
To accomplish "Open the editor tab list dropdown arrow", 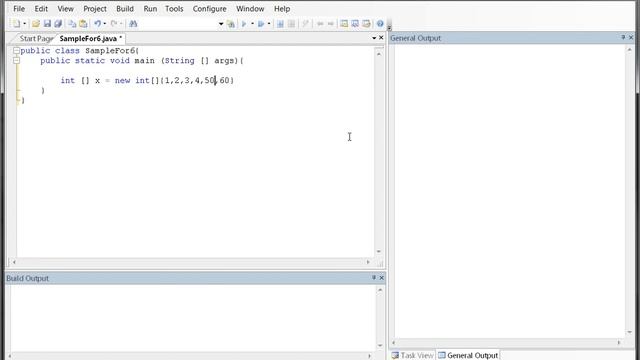I will 374,38.
